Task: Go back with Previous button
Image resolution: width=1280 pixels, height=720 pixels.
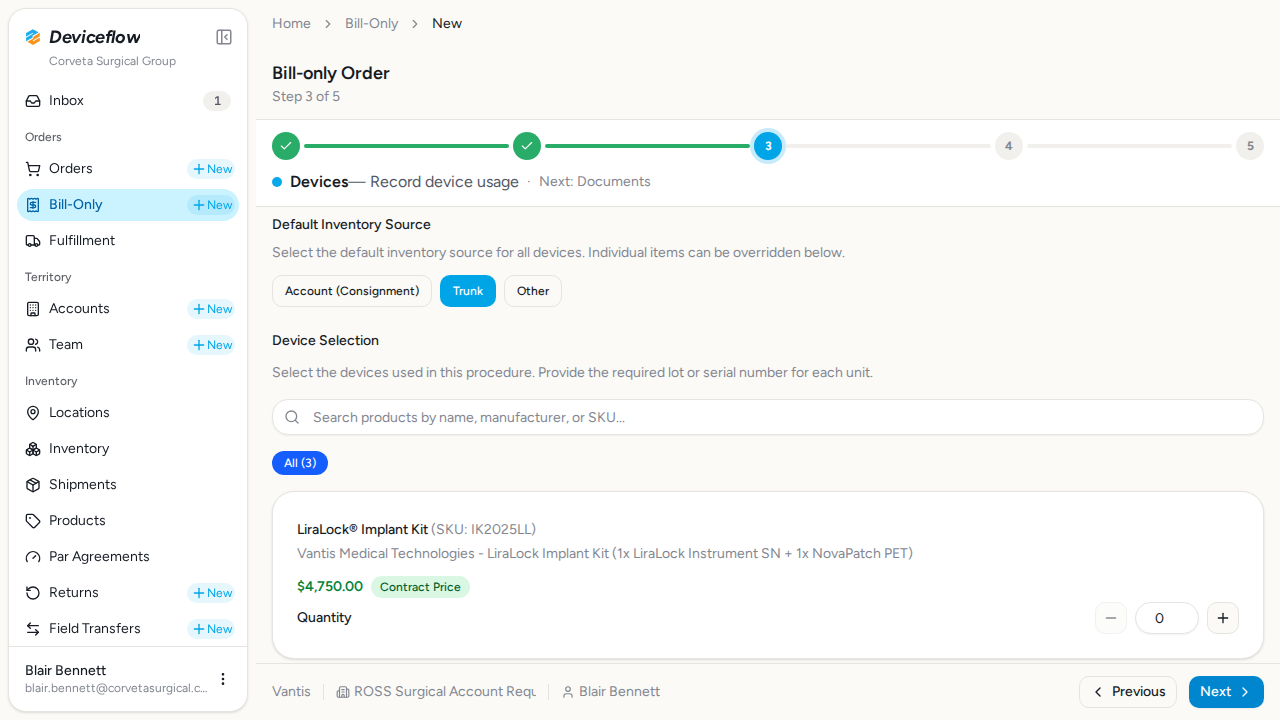Action: [x=1128, y=692]
